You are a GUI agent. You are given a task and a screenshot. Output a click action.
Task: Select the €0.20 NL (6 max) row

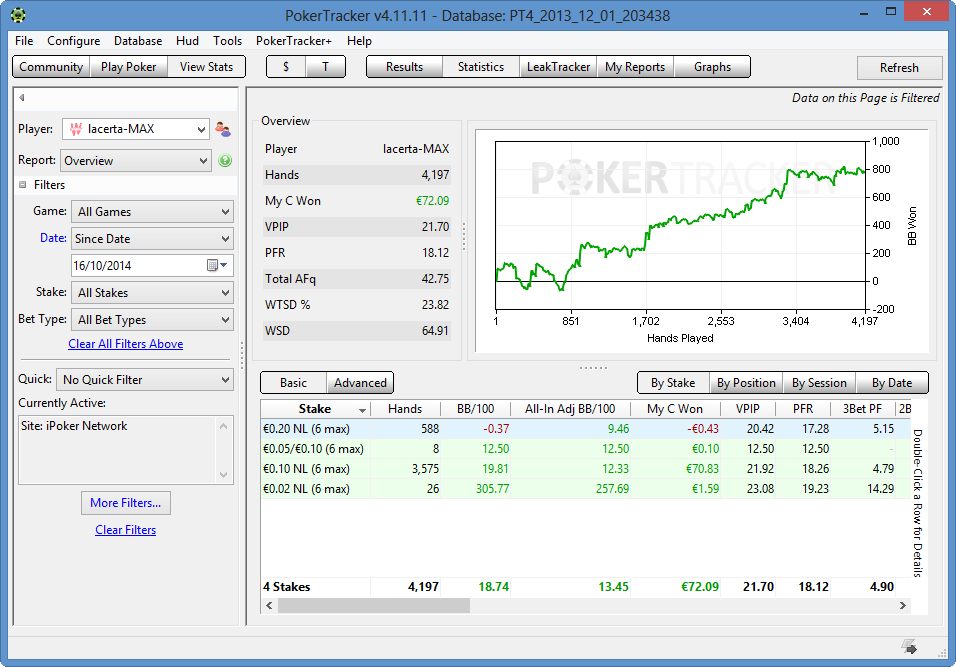coord(585,429)
